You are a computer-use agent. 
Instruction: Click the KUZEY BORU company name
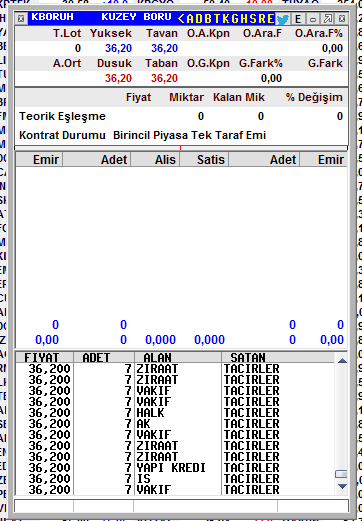(x=136, y=17)
